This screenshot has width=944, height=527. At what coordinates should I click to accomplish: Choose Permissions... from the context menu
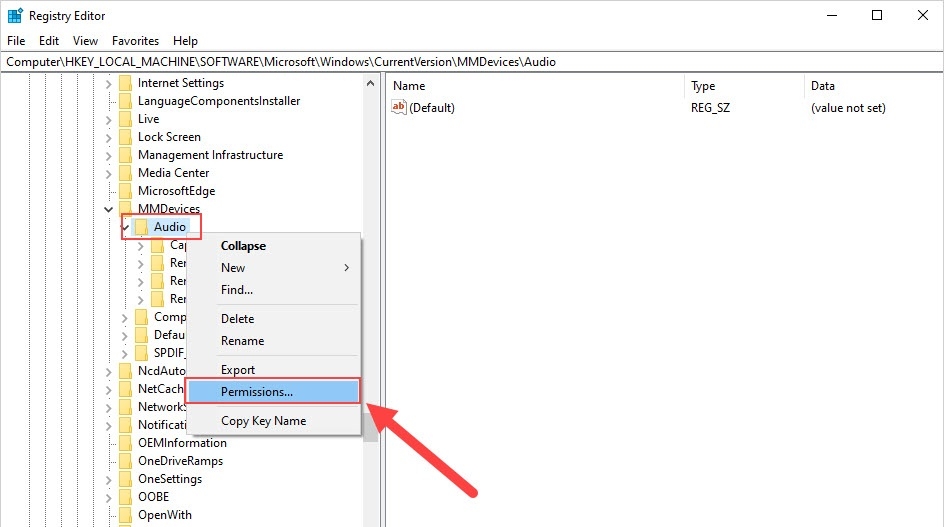point(273,391)
